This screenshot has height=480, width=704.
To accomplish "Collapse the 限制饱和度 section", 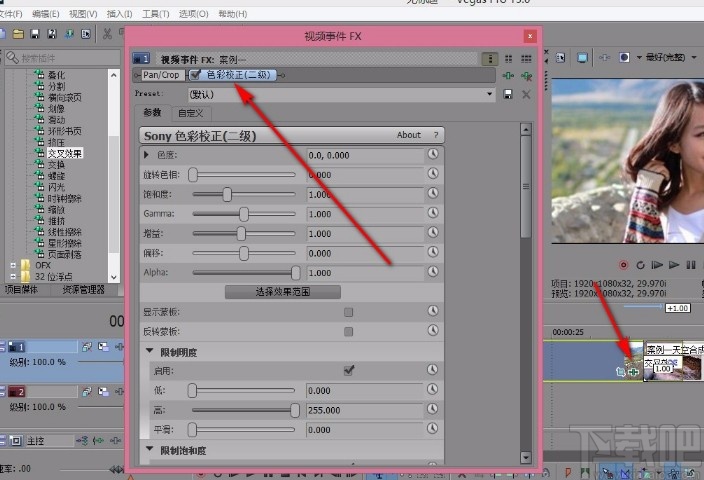I will 150,449.
